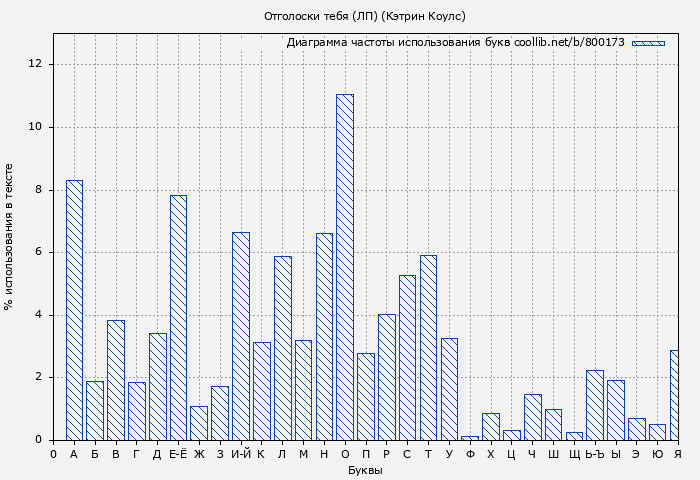Click the legend hatched pattern swatch
The width and height of the screenshot is (700, 480).
tap(648, 43)
